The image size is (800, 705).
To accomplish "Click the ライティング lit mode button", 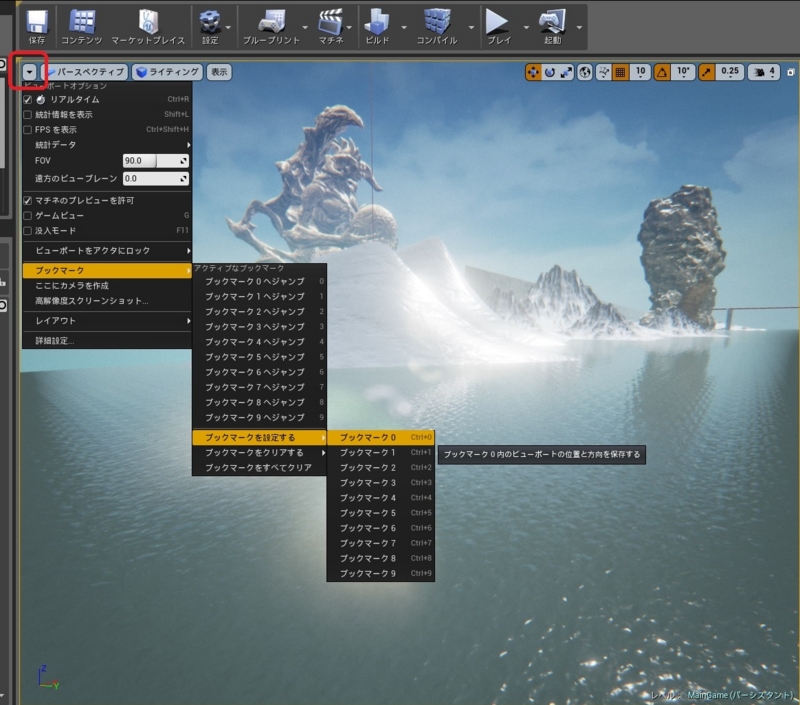I will tap(167, 72).
